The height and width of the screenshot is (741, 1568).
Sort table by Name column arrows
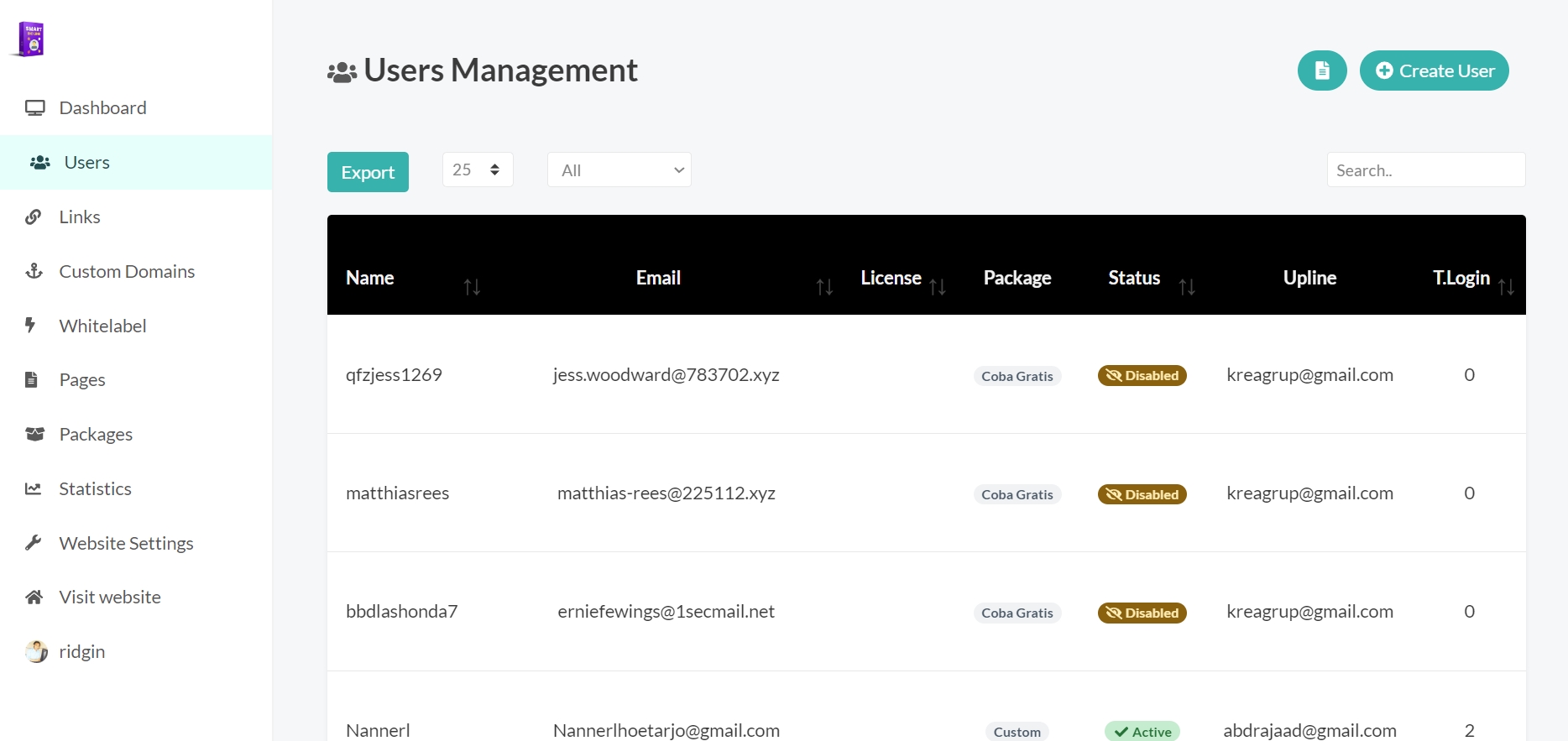(472, 287)
